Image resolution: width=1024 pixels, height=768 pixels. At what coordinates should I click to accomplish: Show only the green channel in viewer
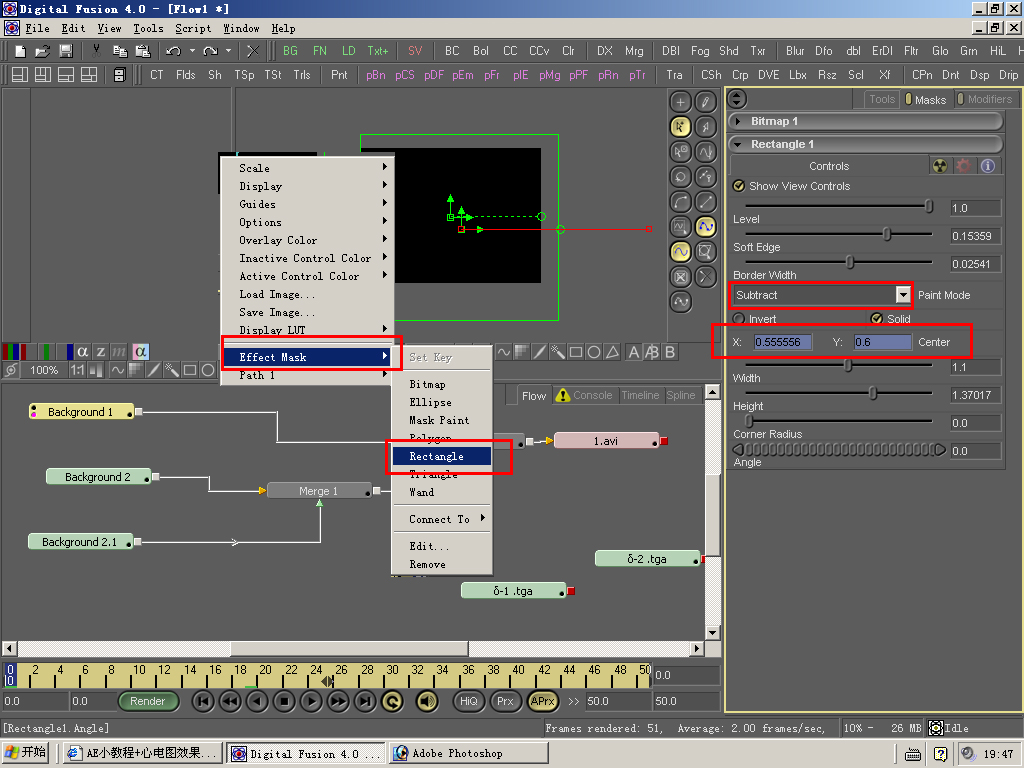click(x=46, y=352)
